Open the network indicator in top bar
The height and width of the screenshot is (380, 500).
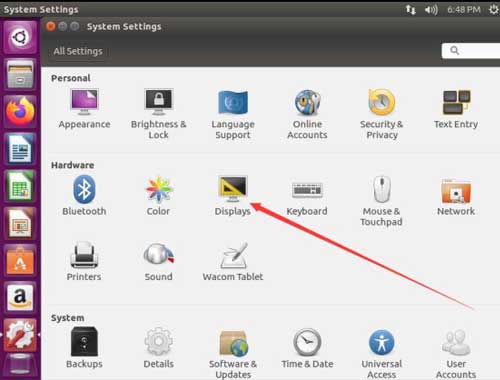coord(411,9)
